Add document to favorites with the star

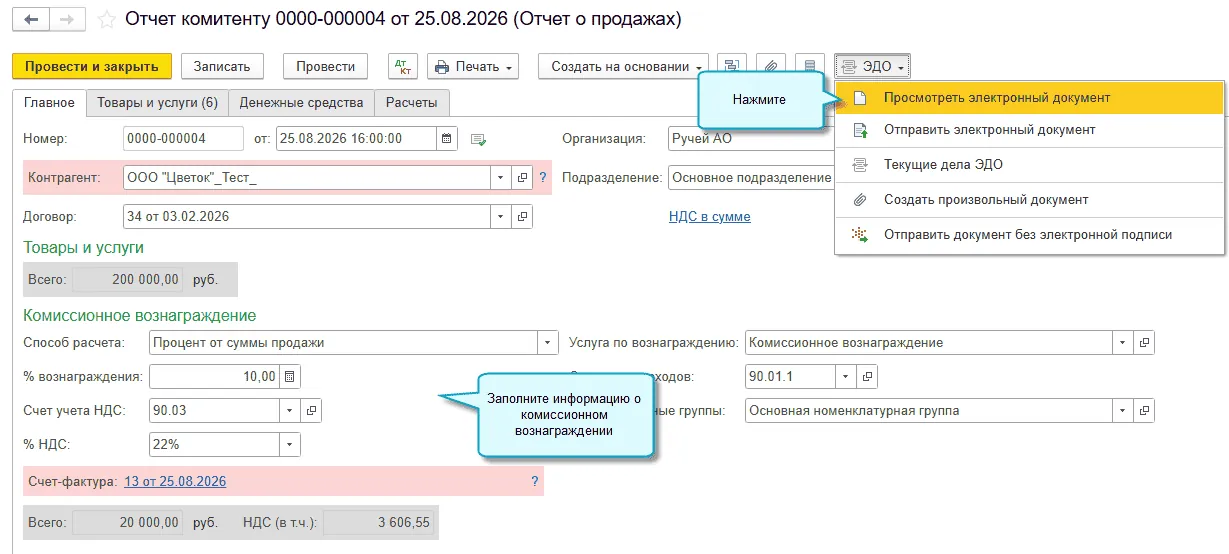tap(107, 20)
